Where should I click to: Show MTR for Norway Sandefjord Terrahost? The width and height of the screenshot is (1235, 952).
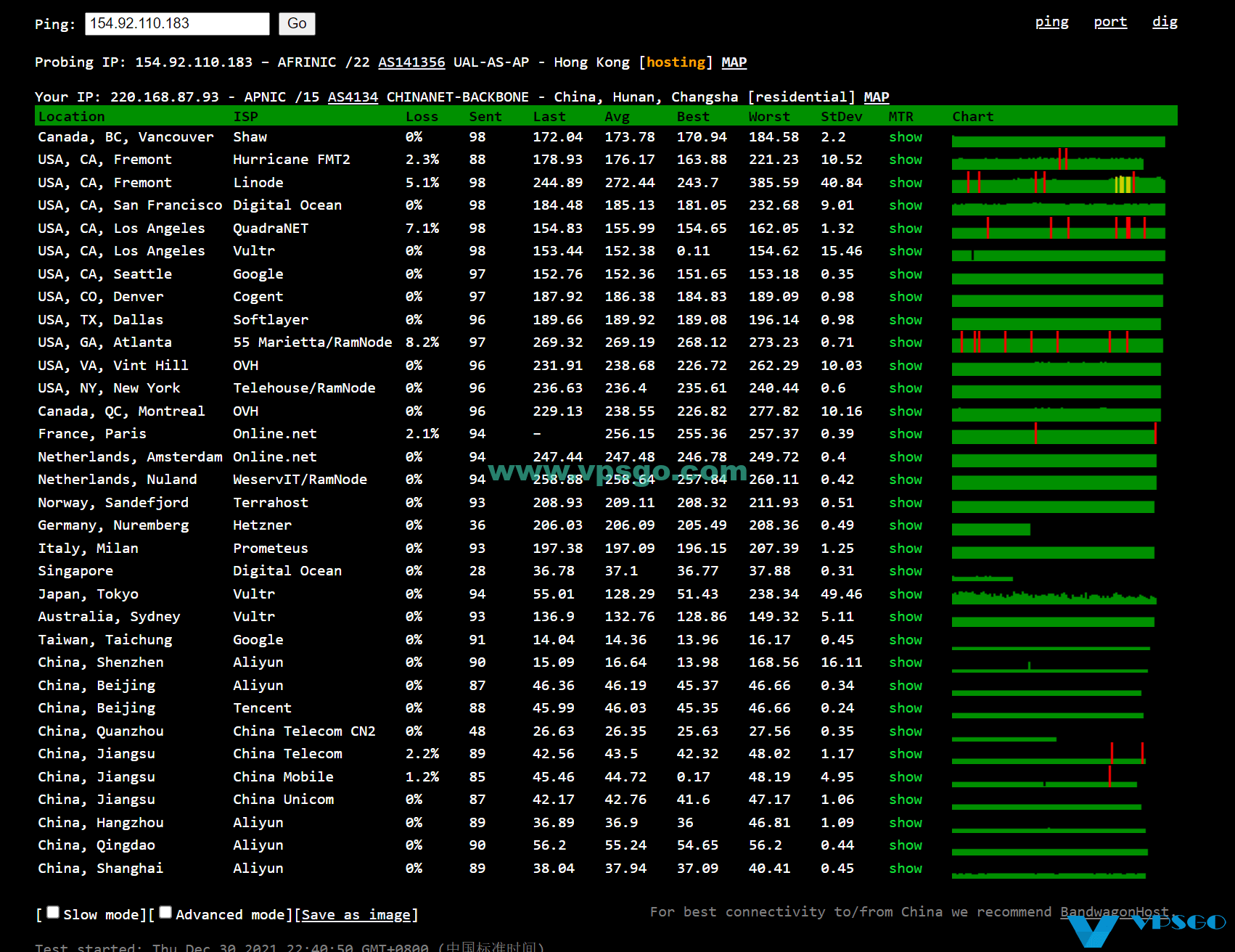click(906, 503)
